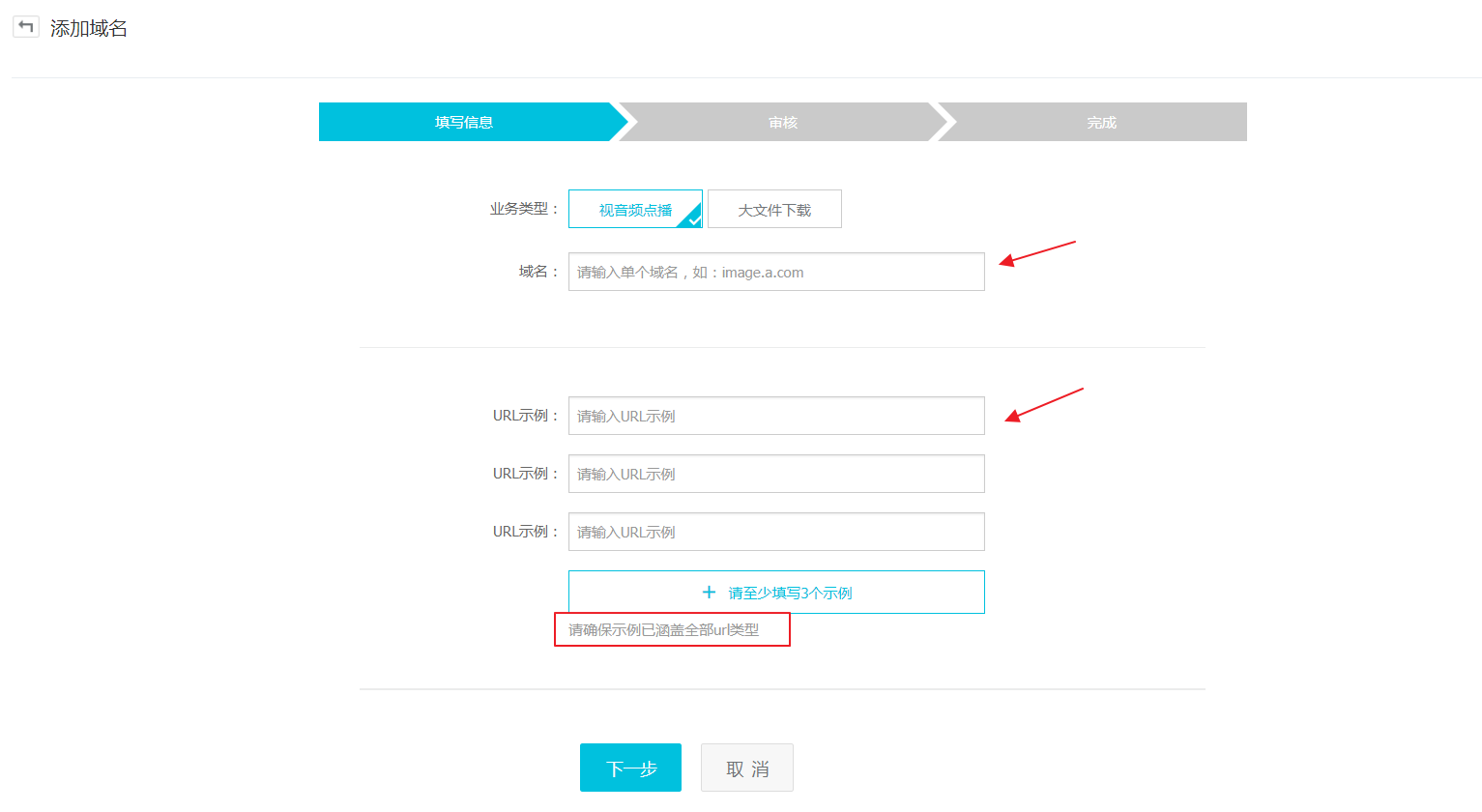Go to the 审核 step
The height and width of the screenshot is (812, 1482).
click(782, 123)
